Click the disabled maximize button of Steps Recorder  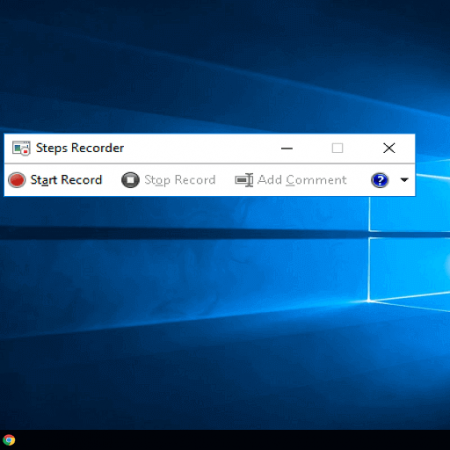(x=337, y=148)
